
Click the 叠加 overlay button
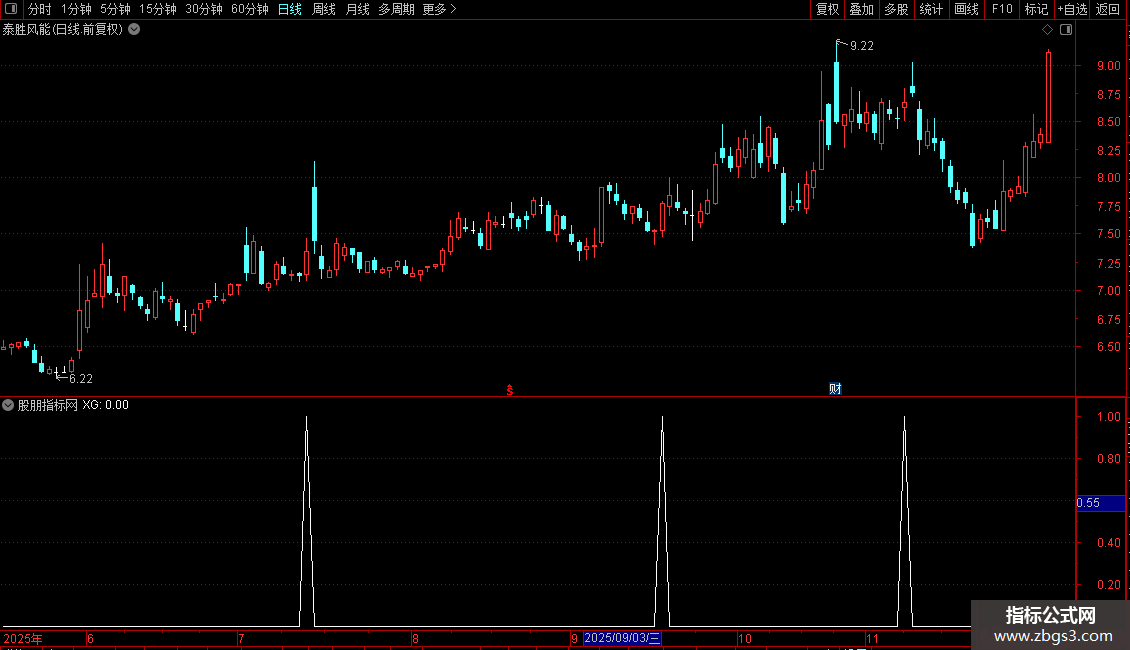coord(861,9)
